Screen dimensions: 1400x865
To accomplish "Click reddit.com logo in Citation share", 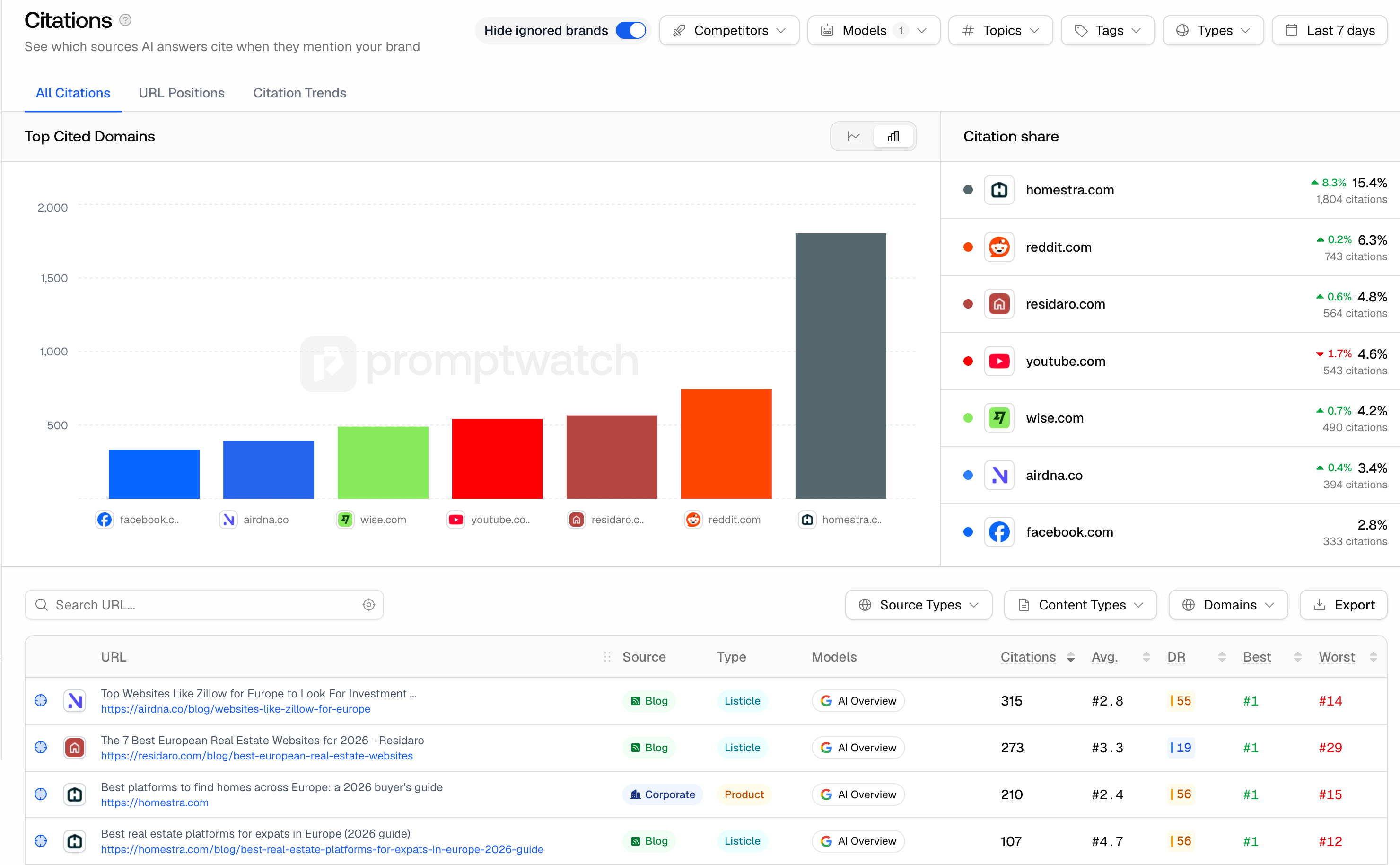I will click(x=999, y=247).
